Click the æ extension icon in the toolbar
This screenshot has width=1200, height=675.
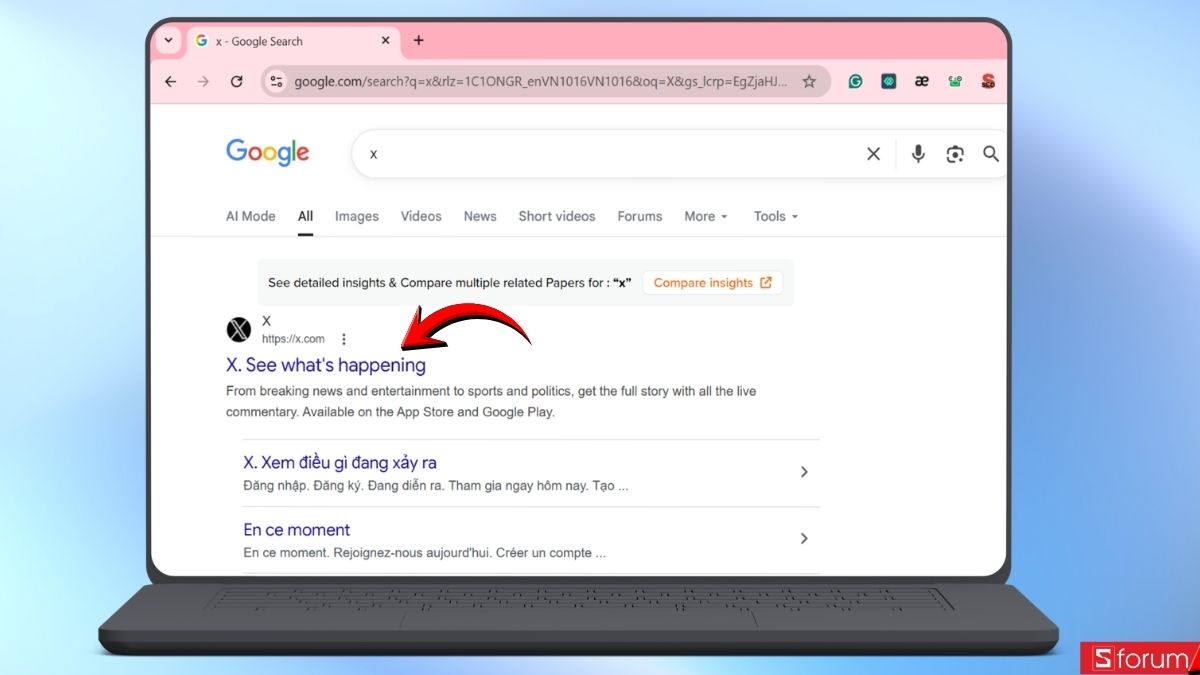click(x=921, y=81)
